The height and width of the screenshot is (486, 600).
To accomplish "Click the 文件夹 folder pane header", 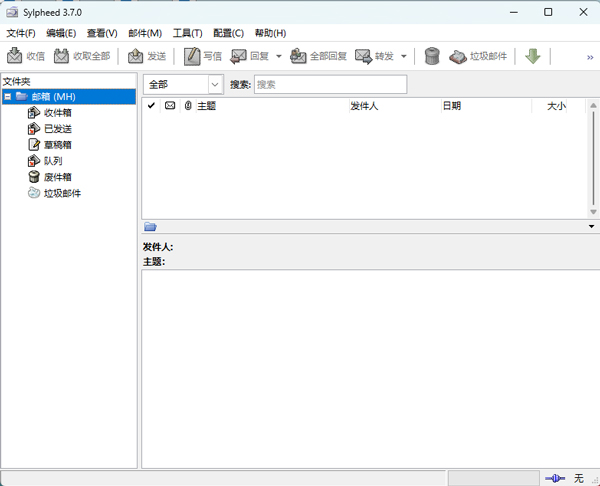I will [x=69, y=81].
